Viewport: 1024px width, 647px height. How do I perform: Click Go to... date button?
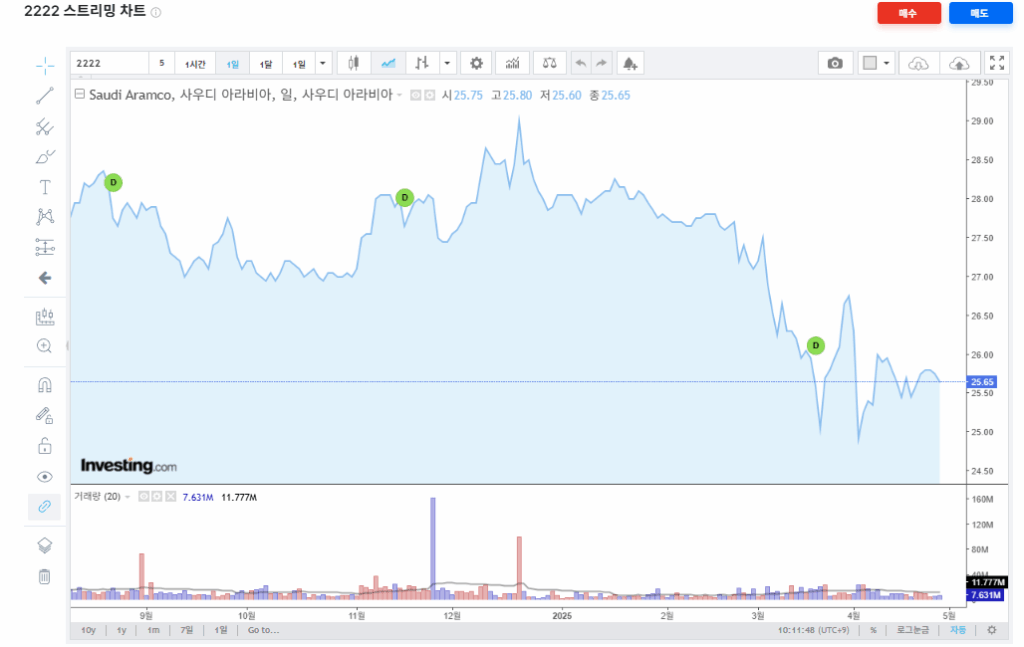263,630
